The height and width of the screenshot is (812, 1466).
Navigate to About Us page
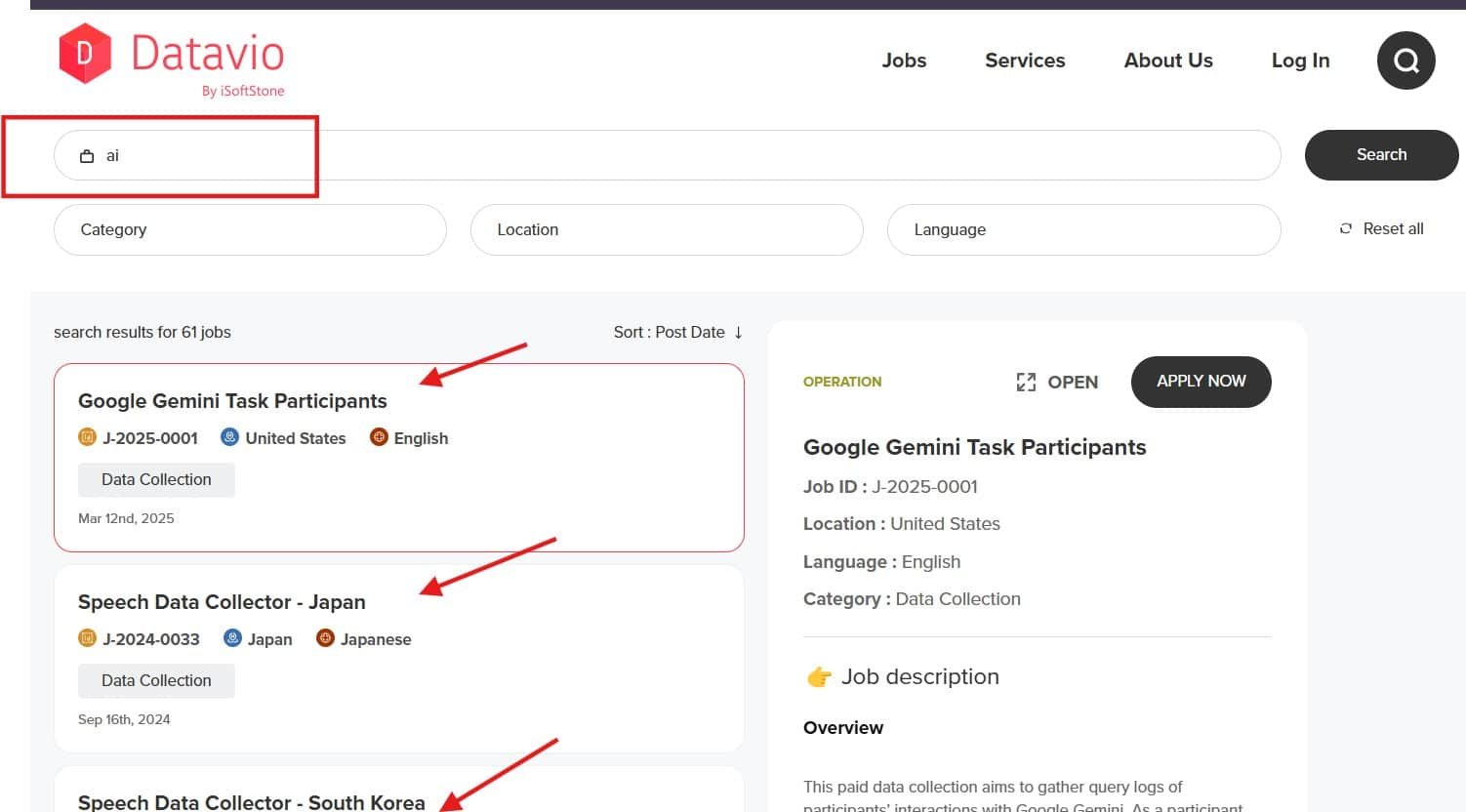tap(1168, 61)
